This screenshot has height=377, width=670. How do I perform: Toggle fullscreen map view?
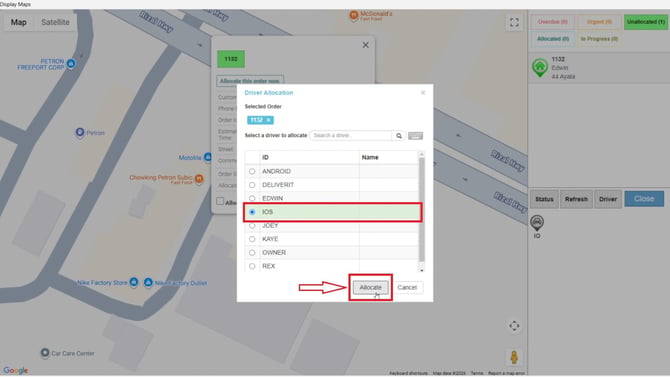(x=514, y=22)
